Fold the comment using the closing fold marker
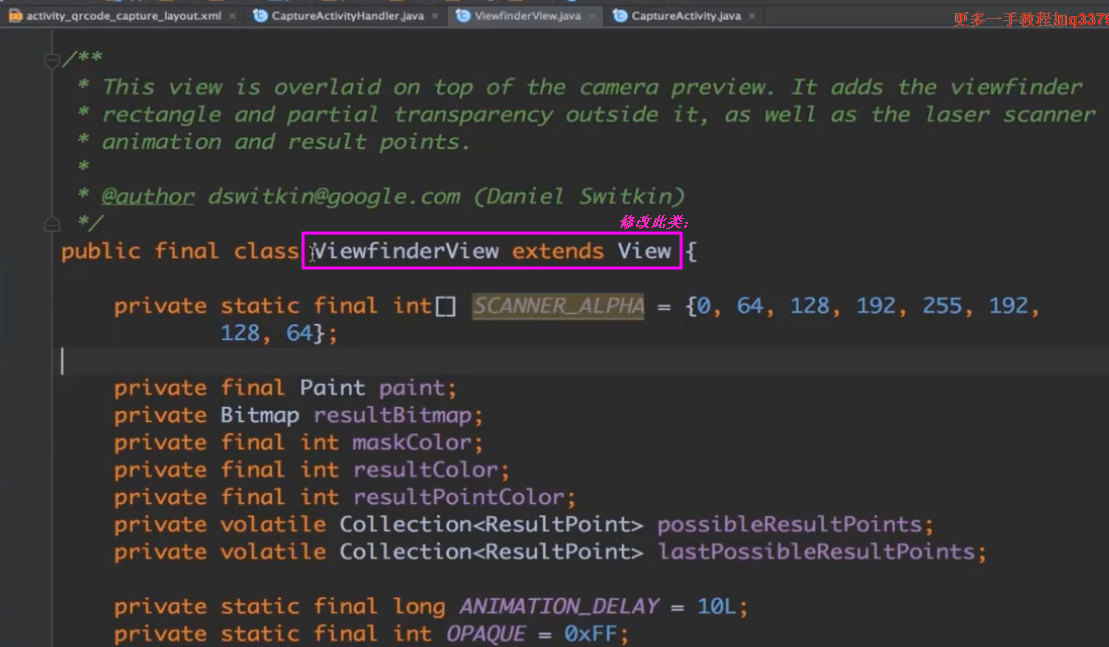 (52, 223)
